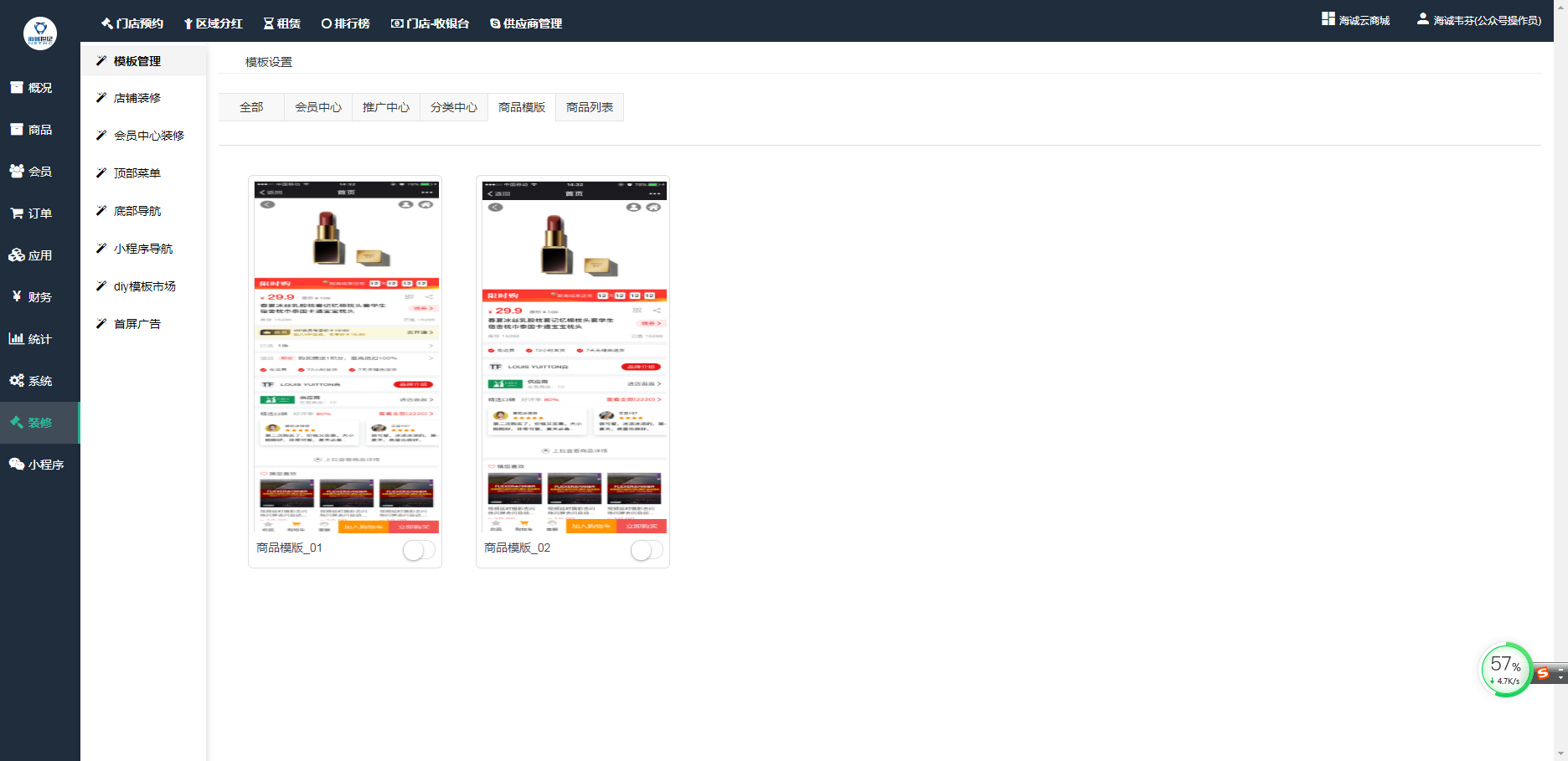Open the 商品模版_02 preview thumbnail
Image resolution: width=1568 pixels, height=761 pixels.
[575, 357]
